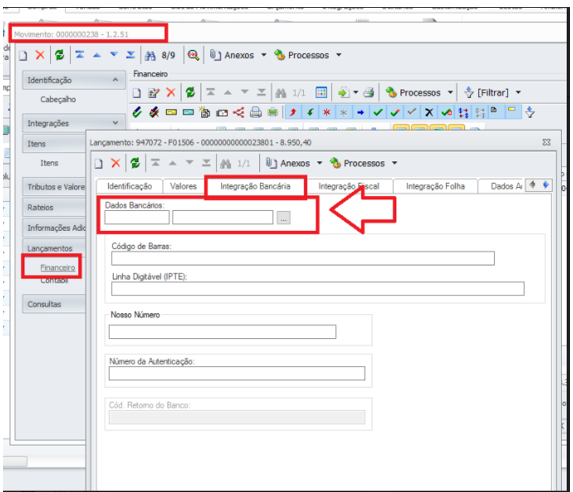Jump to last record in Movimento toolbar
Image resolution: width=573 pixels, height=492 pixels.
point(130,55)
